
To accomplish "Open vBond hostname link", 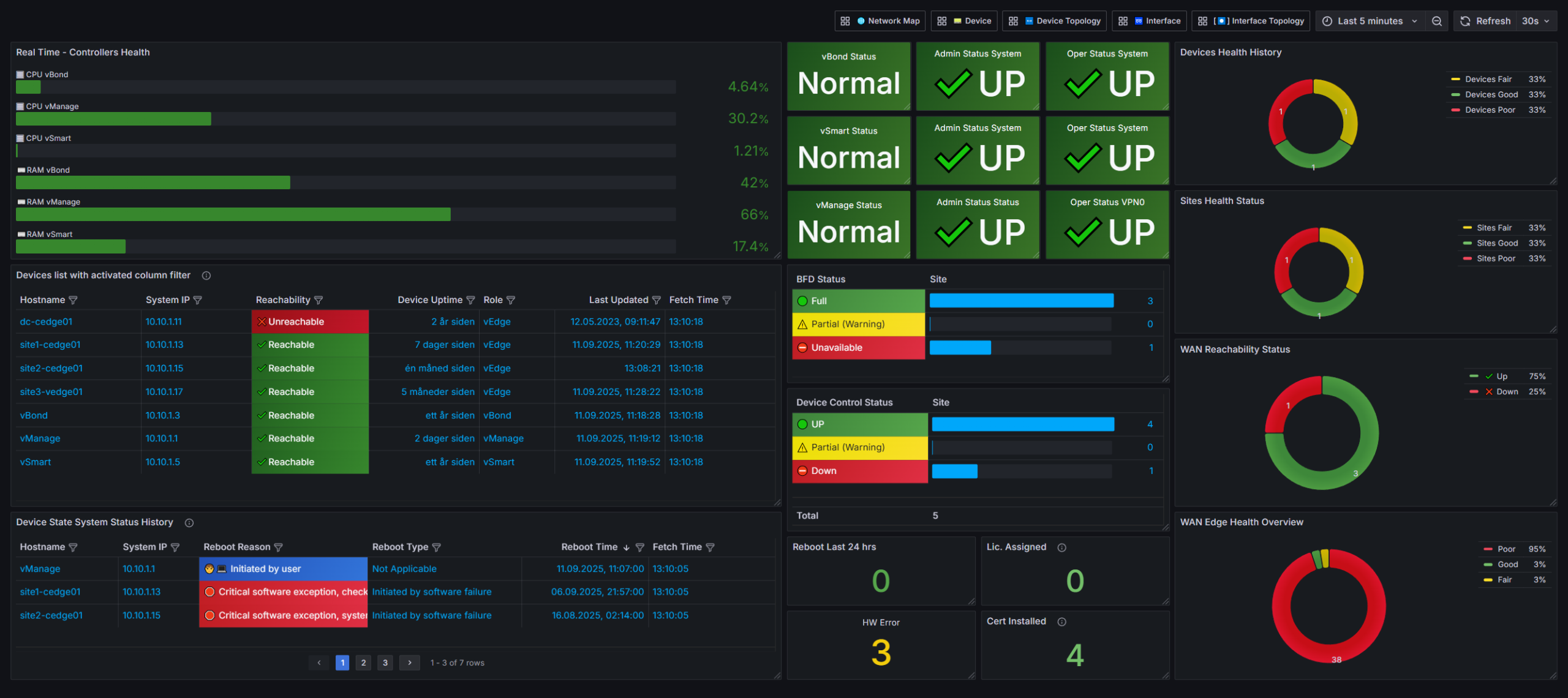I will point(34,415).
